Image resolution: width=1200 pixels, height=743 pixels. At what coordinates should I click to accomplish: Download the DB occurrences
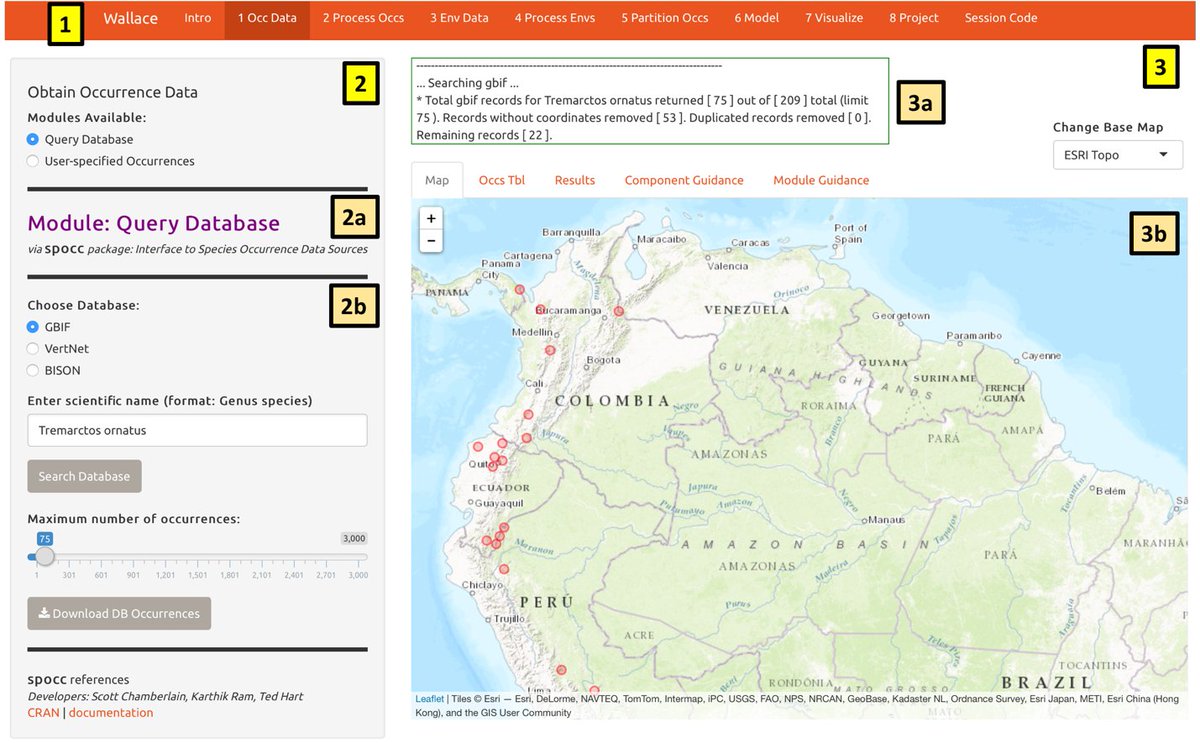coord(118,613)
